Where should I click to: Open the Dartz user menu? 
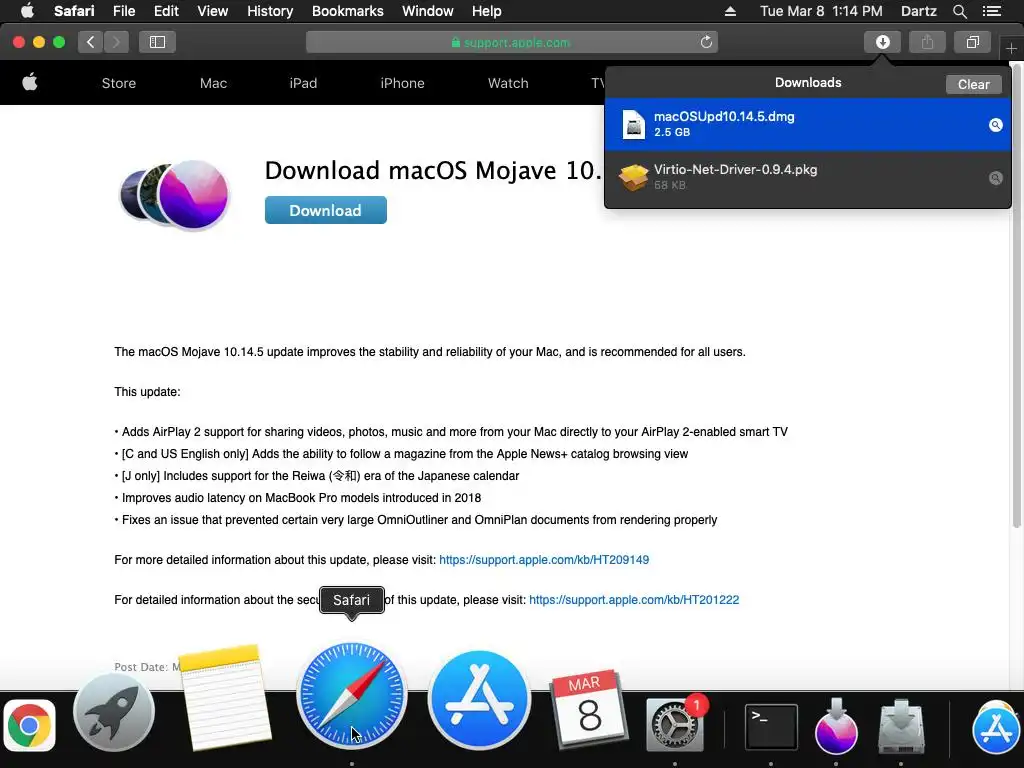click(918, 11)
